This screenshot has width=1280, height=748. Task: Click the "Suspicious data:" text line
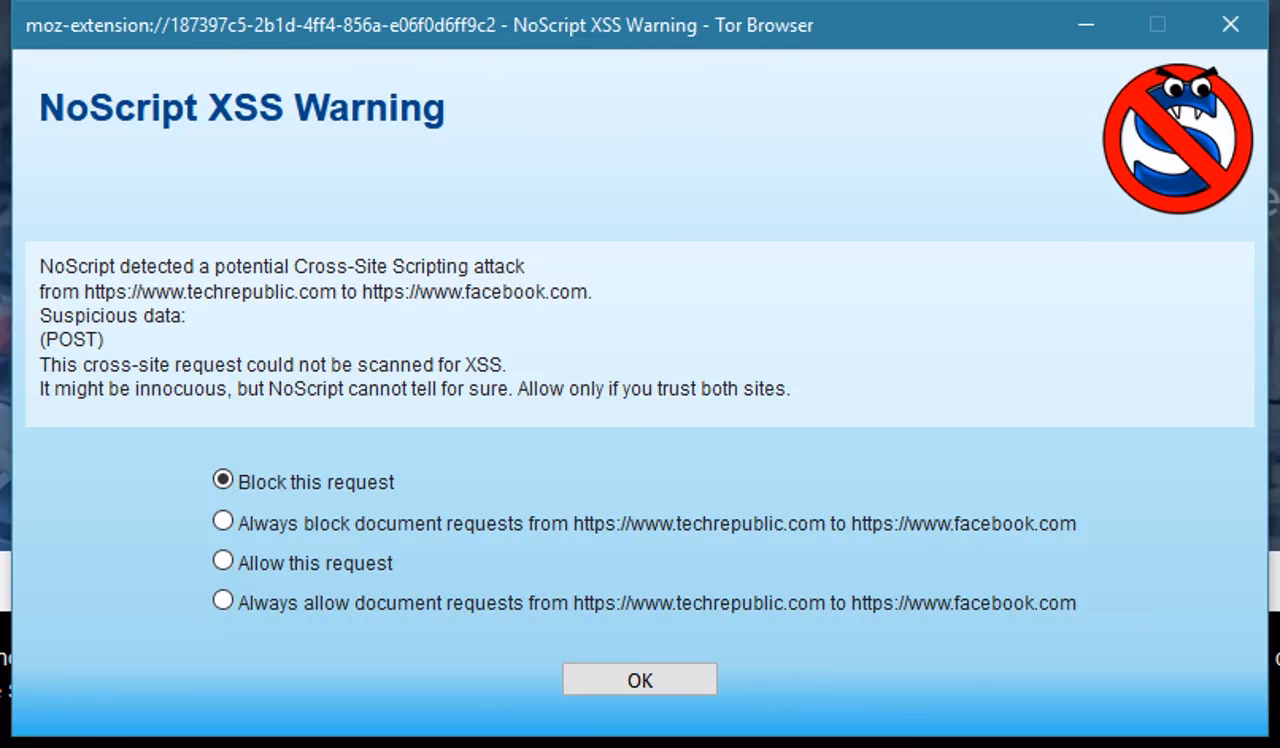(x=111, y=315)
